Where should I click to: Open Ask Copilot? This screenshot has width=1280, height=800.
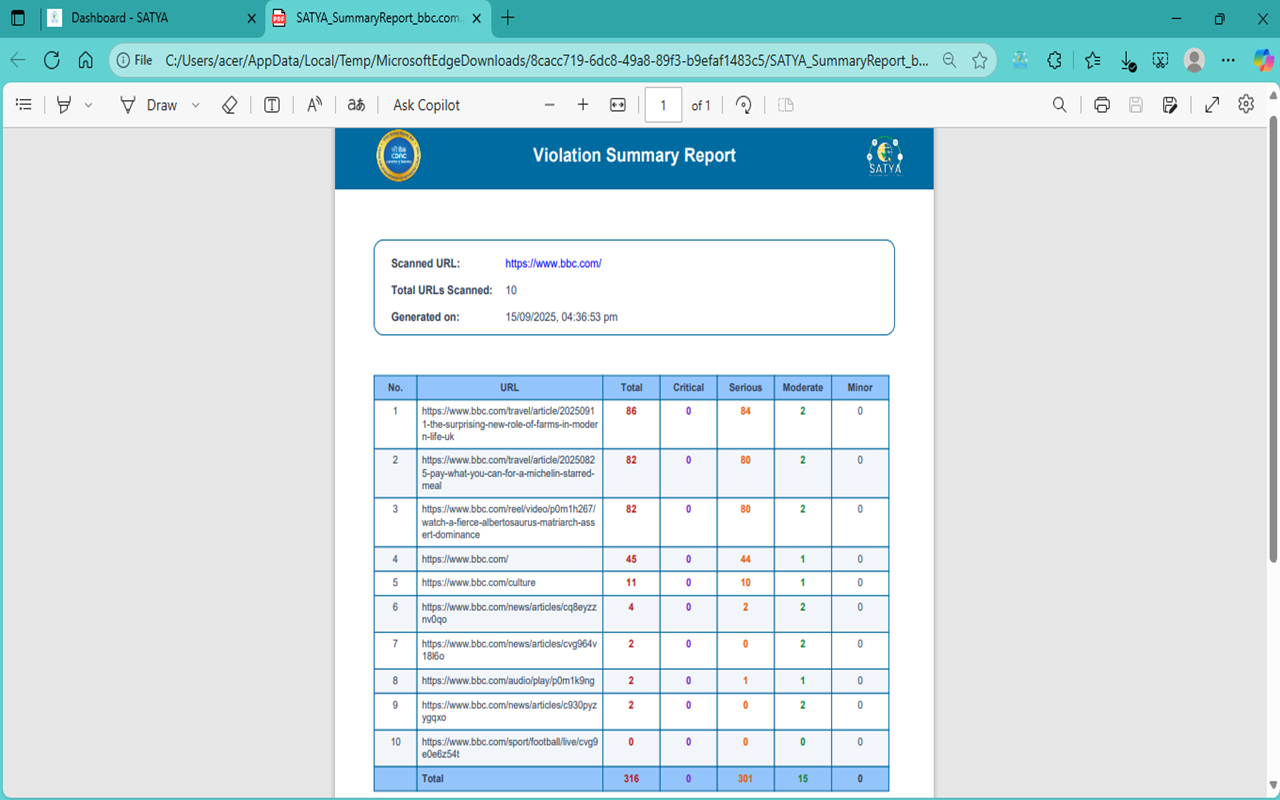tap(427, 105)
